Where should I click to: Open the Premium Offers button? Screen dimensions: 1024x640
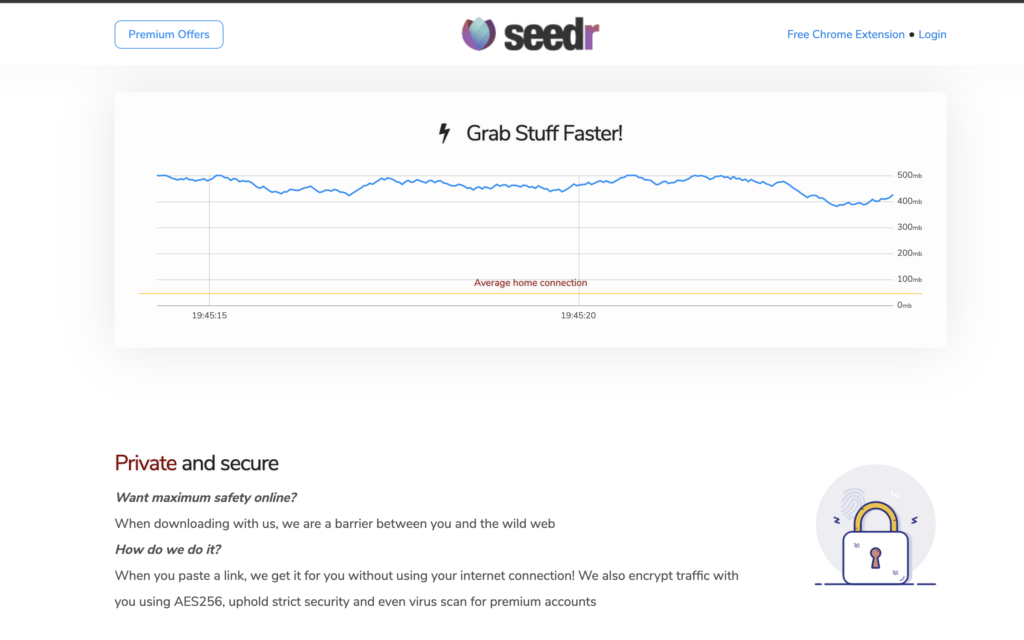(x=169, y=35)
